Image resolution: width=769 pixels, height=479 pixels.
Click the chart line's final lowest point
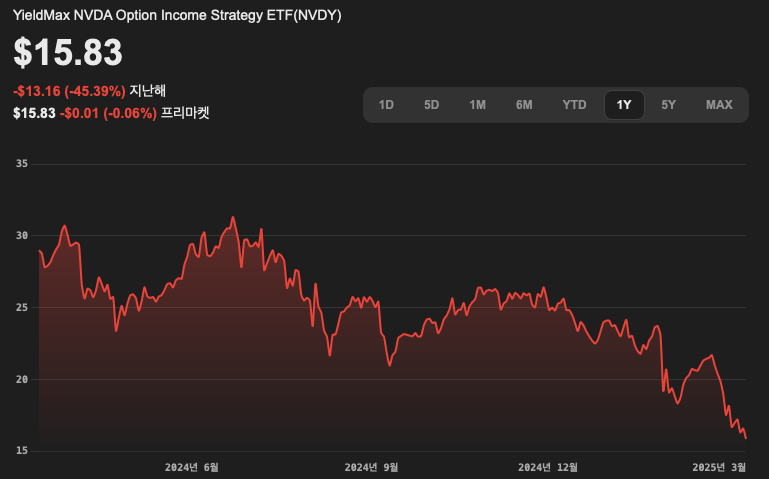pos(745,438)
